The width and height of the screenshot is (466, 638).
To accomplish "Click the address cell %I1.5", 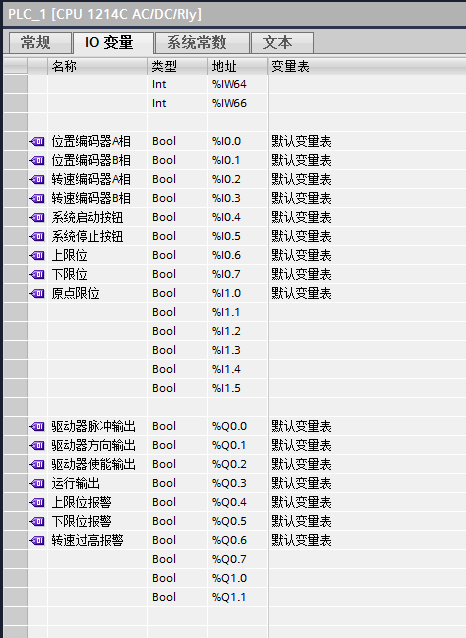I will (237, 389).
